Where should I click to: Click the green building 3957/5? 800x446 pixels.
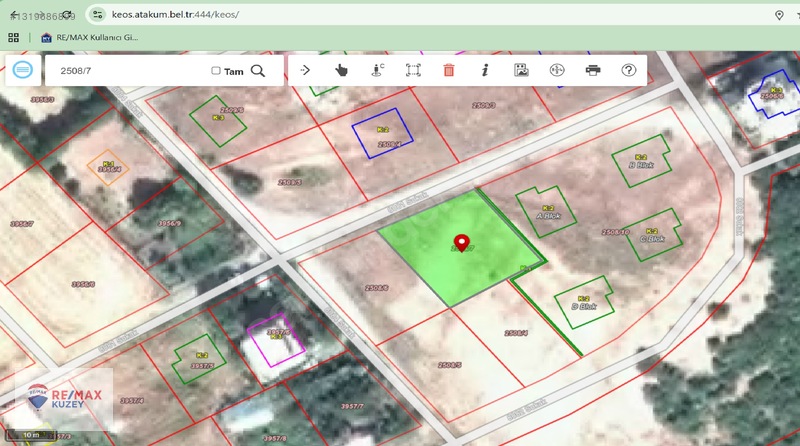(199, 359)
